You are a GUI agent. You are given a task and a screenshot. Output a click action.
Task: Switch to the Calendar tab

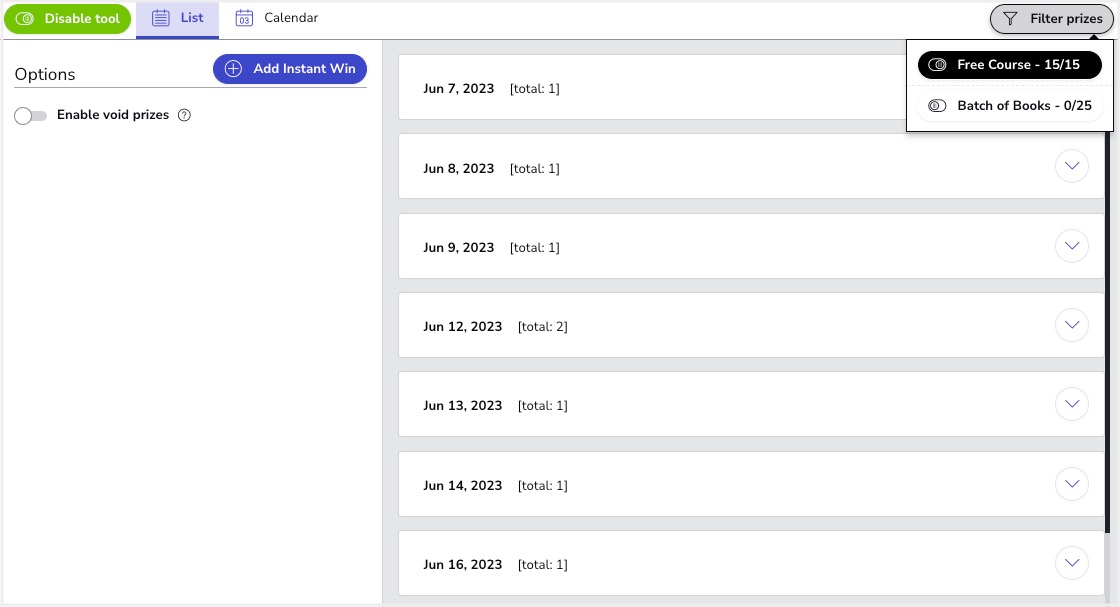[277, 19]
